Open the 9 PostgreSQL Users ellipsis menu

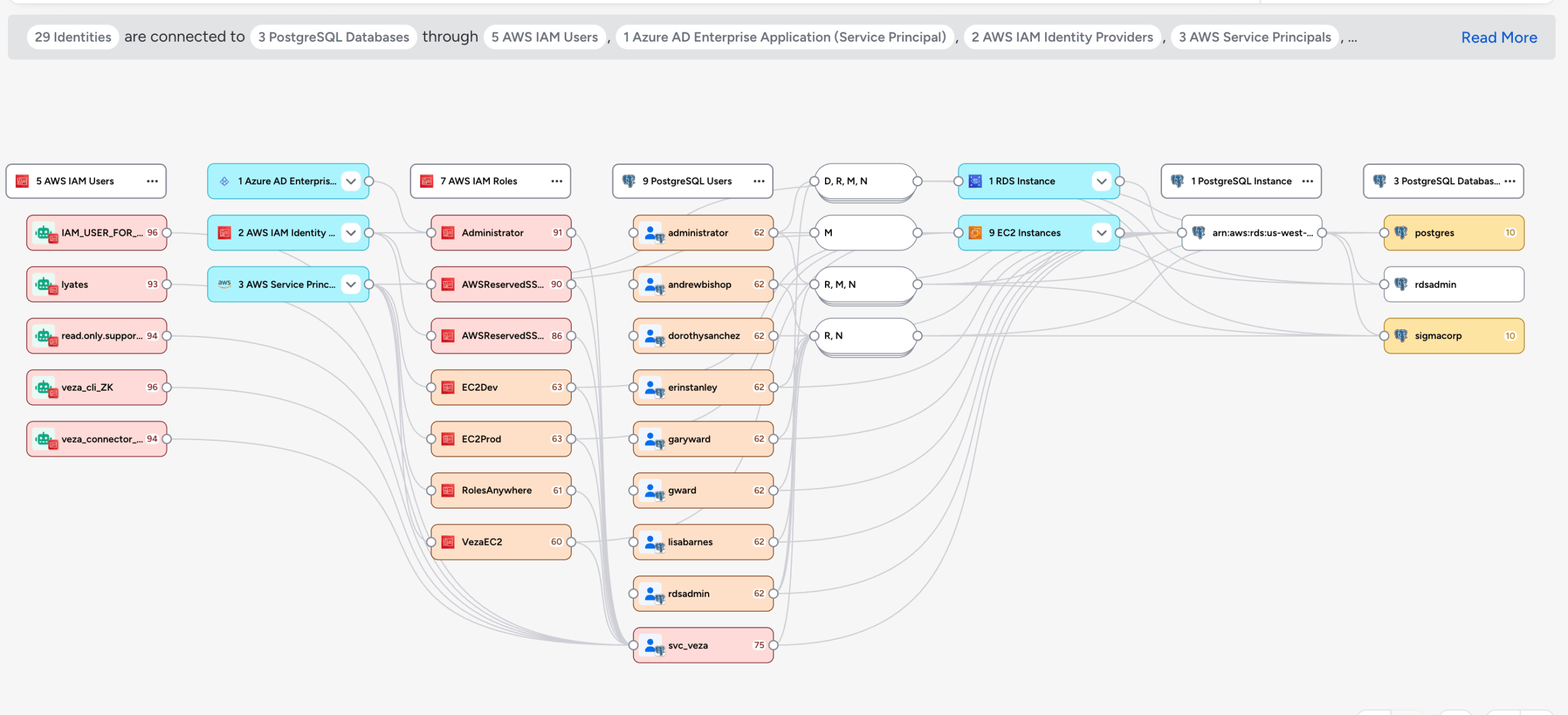click(x=759, y=181)
